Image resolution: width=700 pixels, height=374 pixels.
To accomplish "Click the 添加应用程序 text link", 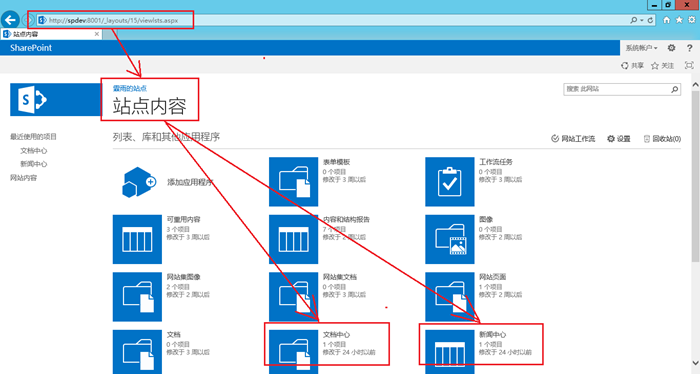I will click(x=190, y=182).
